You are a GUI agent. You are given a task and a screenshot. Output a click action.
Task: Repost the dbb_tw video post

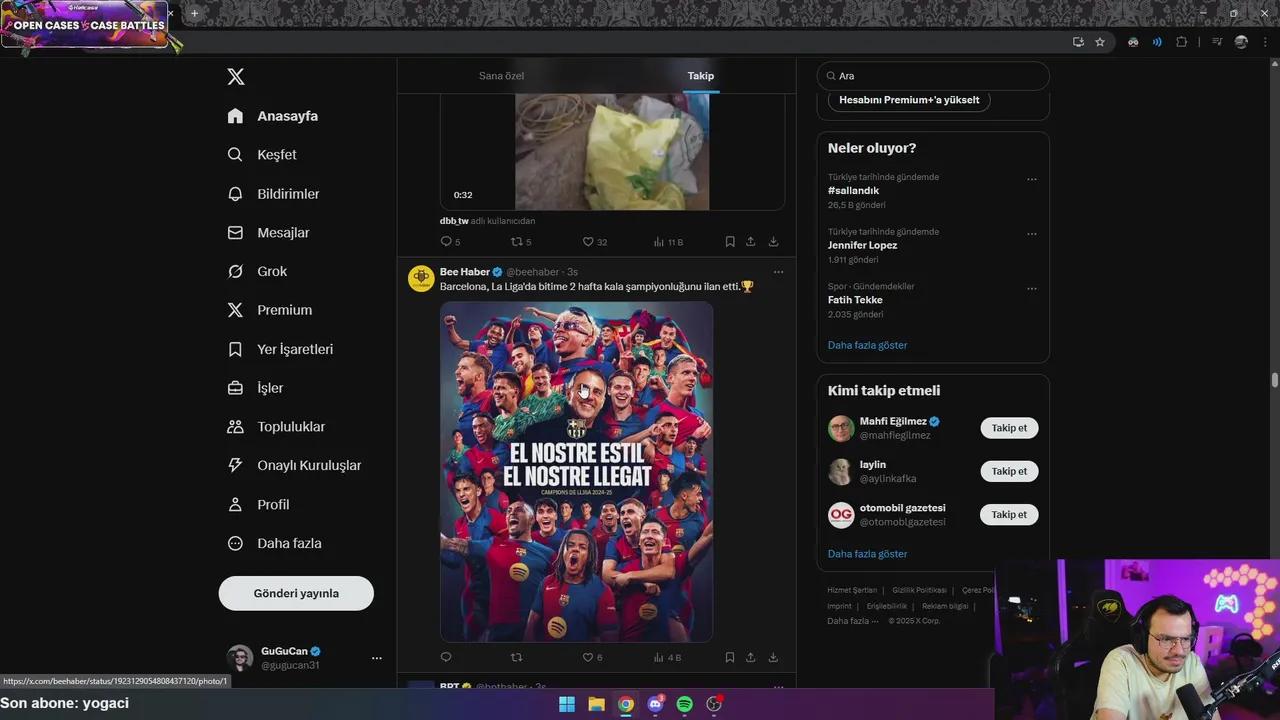pyautogui.click(x=516, y=242)
